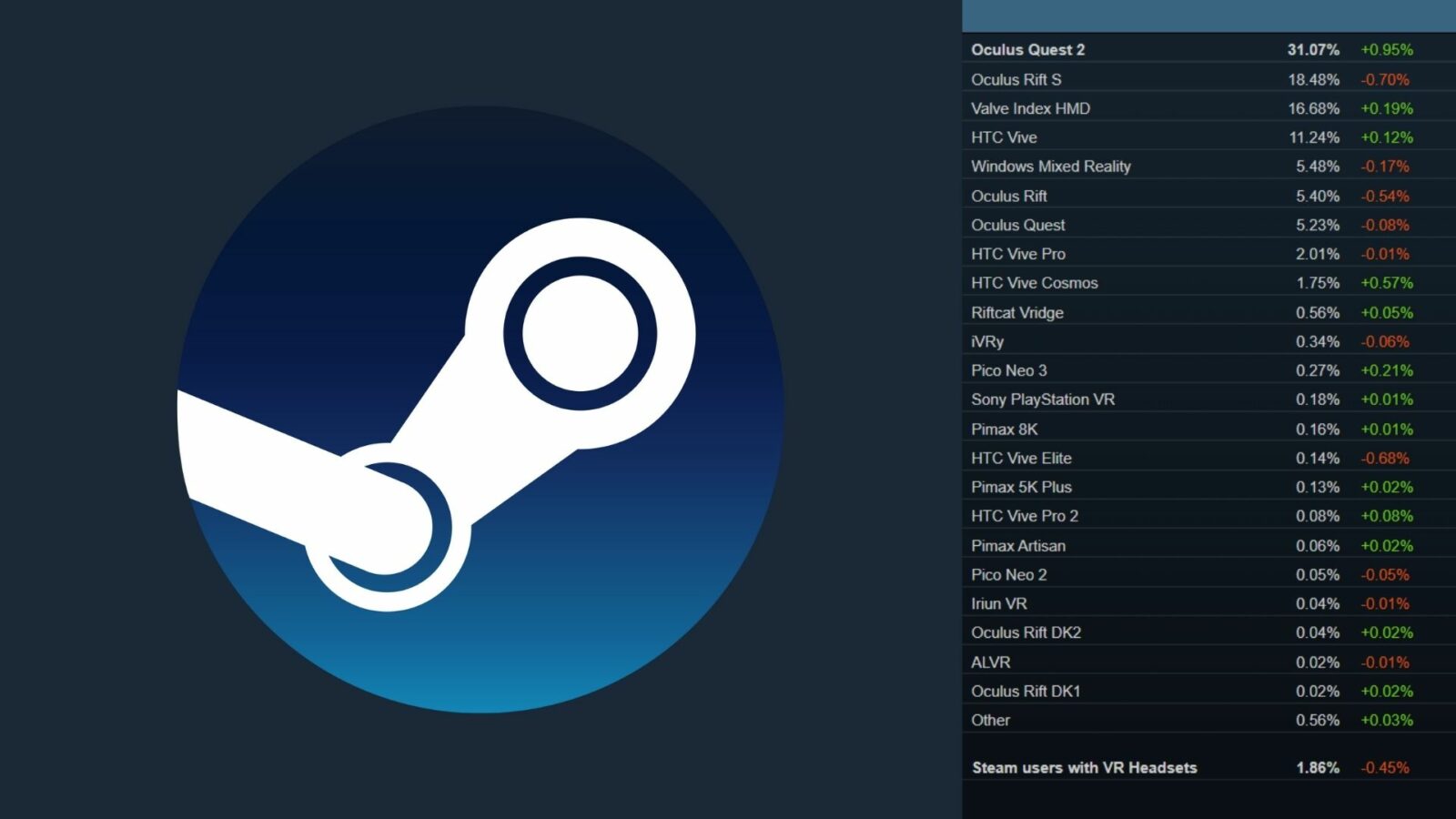Select the Windows Mixed Reality entry
The width and height of the screenshot is (1456, 819).
1050,167
